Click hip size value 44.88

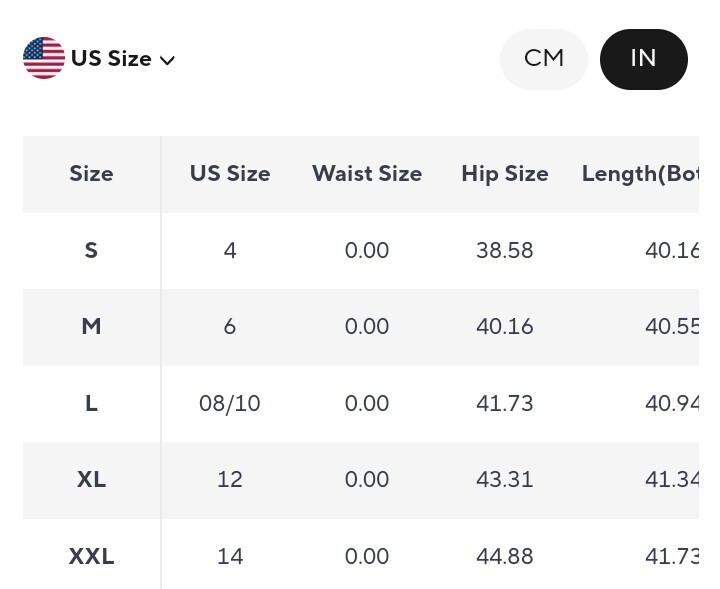coord(505,556)
